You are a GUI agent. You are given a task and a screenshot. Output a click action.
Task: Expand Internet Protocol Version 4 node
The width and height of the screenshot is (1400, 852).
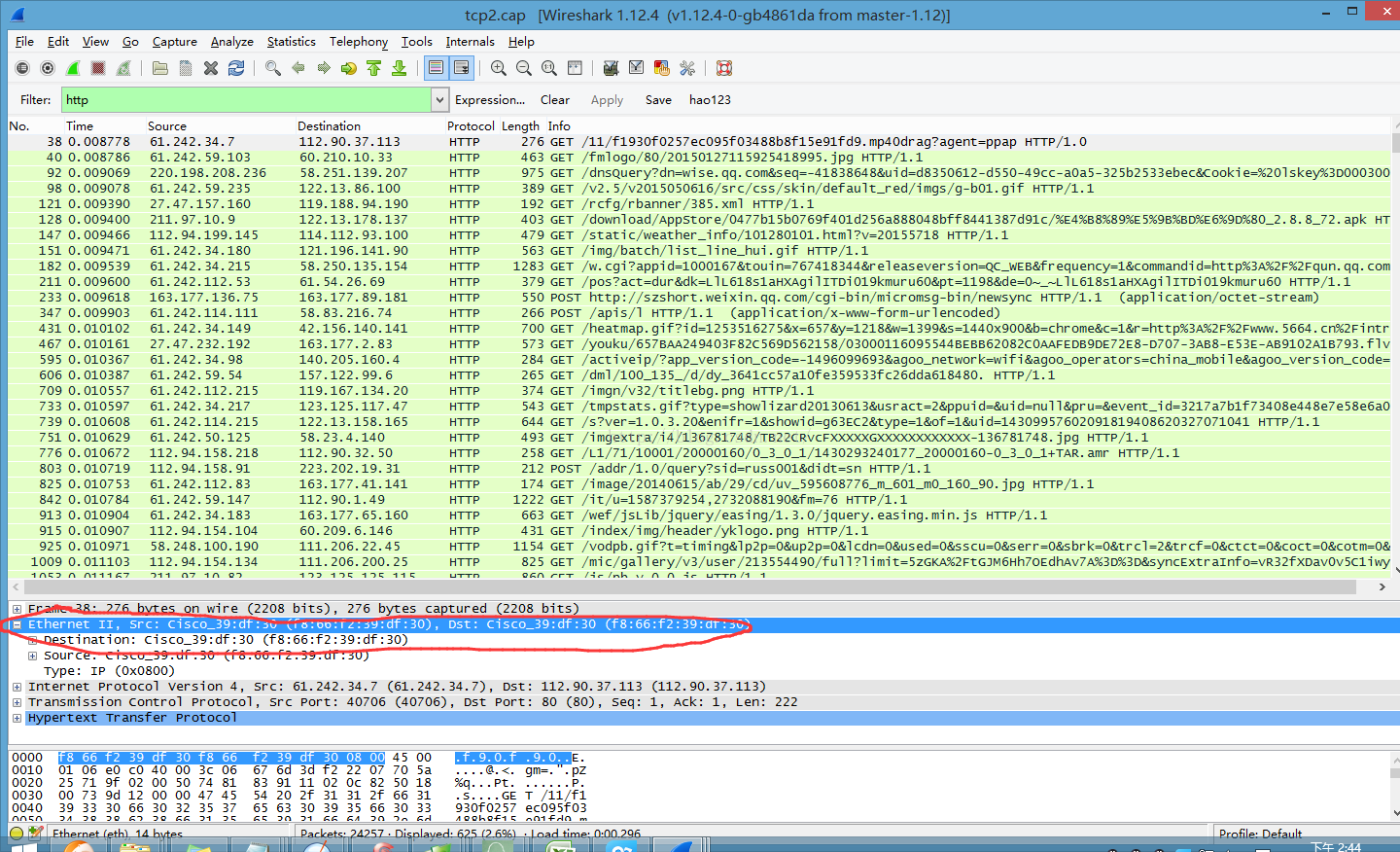pos(17,687)
